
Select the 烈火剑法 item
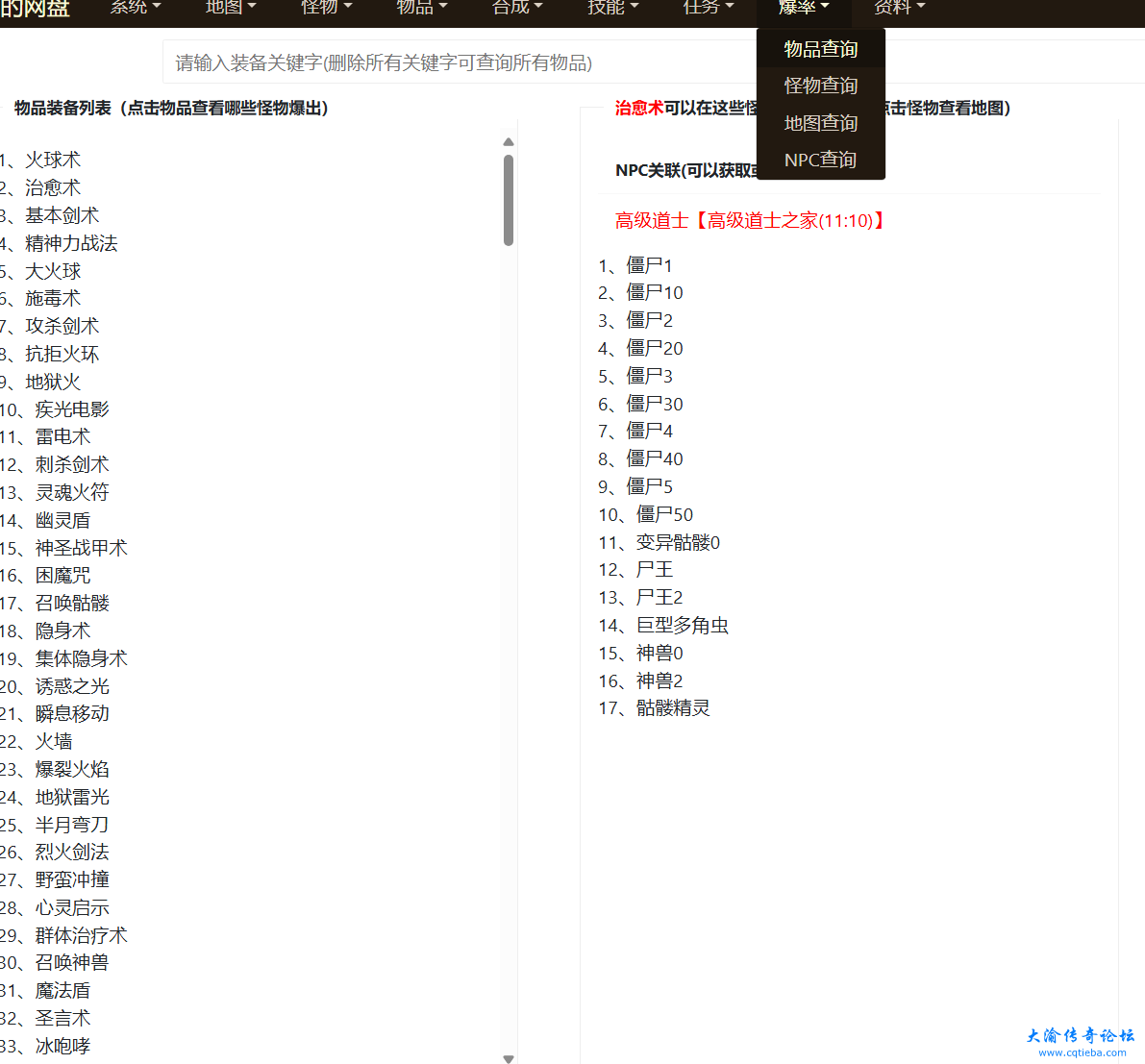coord(72,852)
